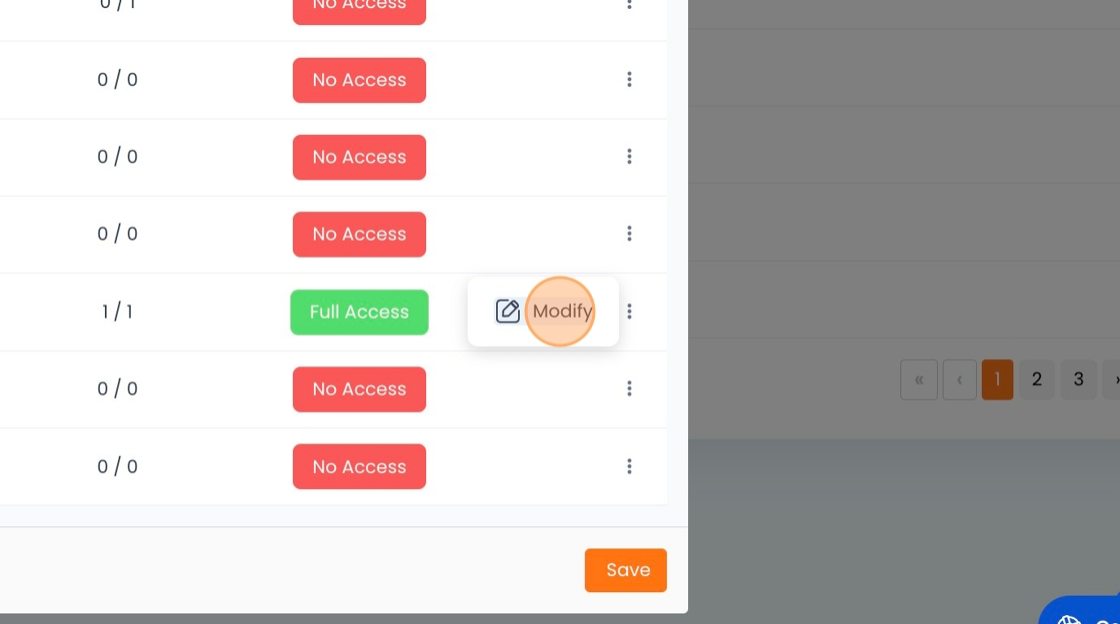The height and width of the screenshot is (624, 1120).
Task: Open the three-dot menu on the bottom-most row
Action: [x=629, y=466]
